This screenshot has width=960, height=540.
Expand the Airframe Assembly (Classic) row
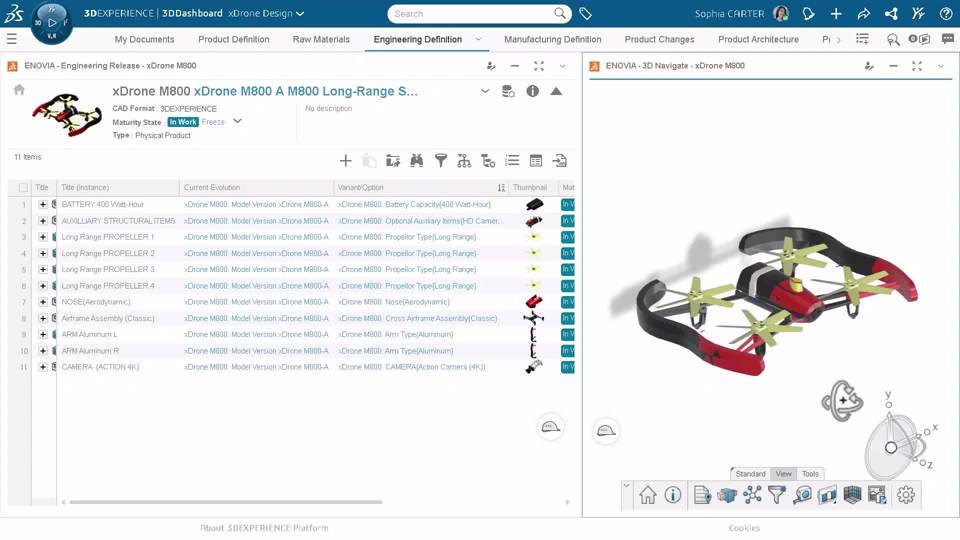point(43,318)
